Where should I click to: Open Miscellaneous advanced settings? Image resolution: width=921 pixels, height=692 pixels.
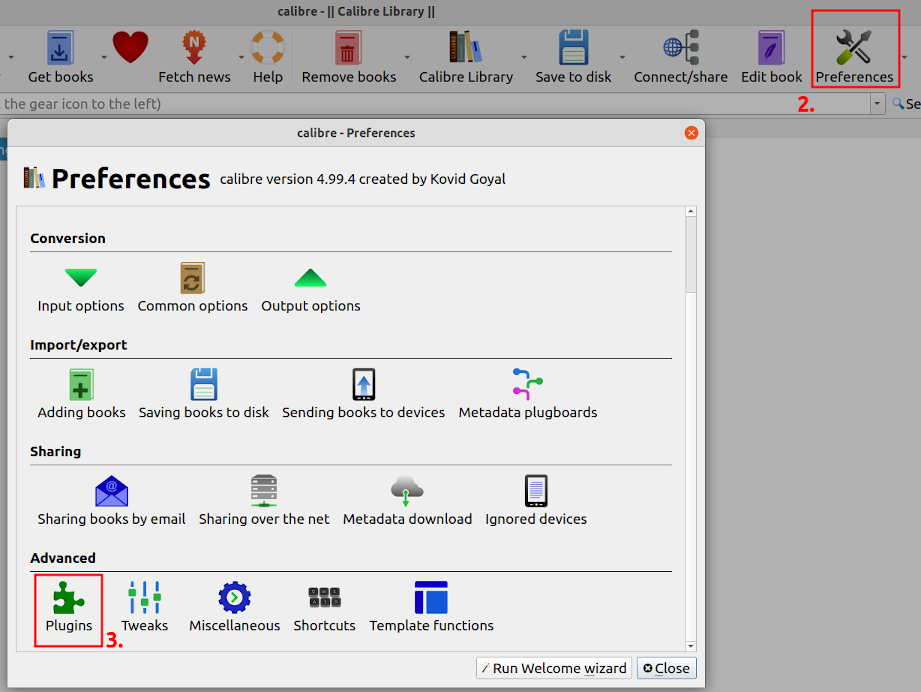pyautogui.click(x=234, y=607)
